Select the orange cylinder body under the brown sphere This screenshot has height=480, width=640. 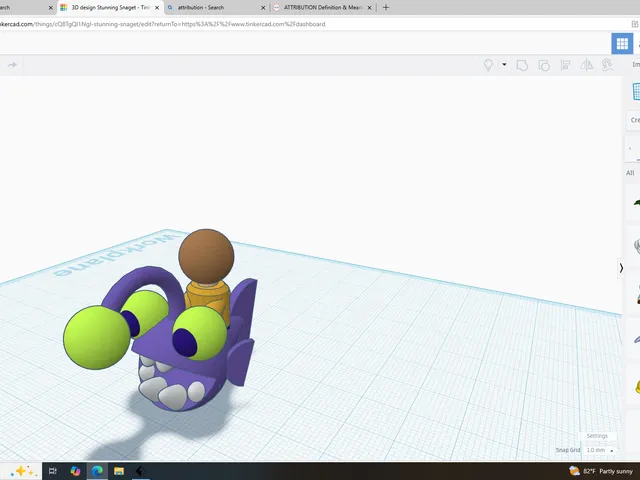coord(208,295)
